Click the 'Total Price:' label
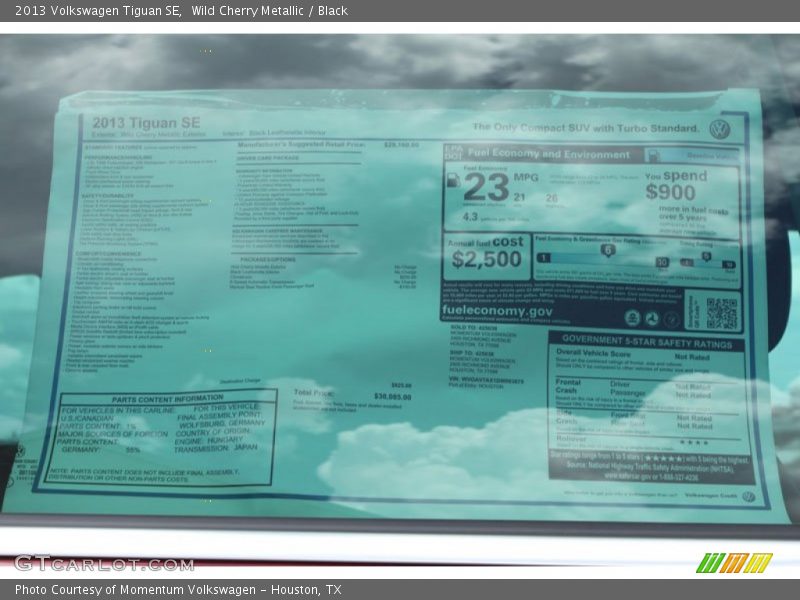This screenshot has width=800, height=600. click(x=314, y=392)
